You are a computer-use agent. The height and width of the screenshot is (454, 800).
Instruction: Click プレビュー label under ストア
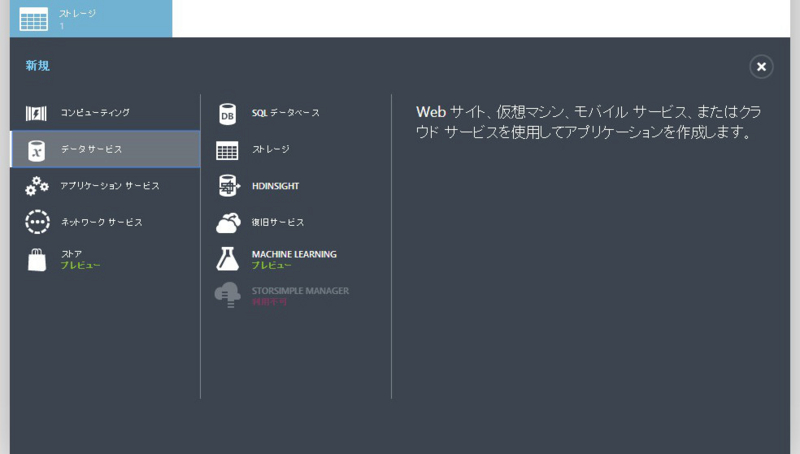click(80, 265)
